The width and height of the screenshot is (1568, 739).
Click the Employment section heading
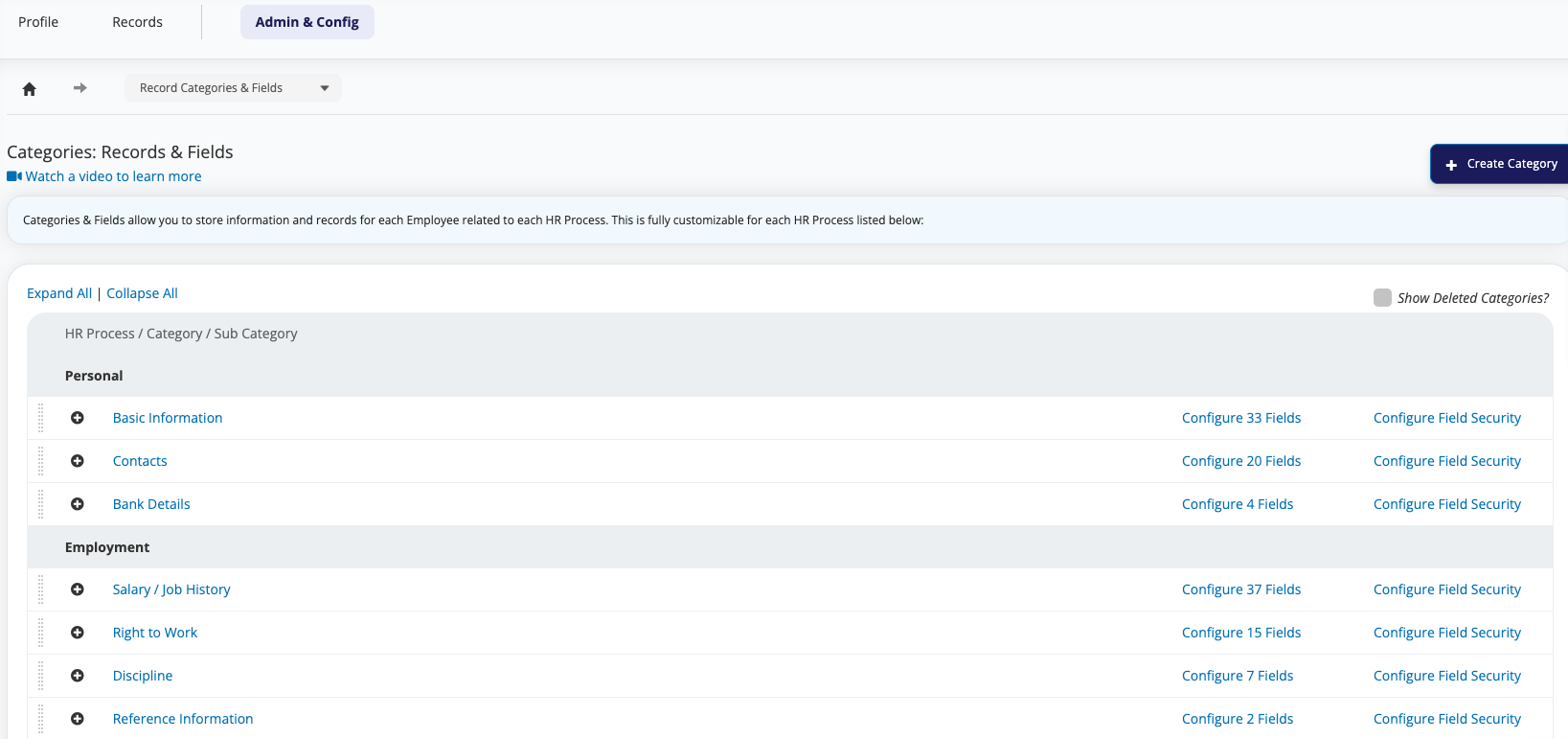click(107, 547)
